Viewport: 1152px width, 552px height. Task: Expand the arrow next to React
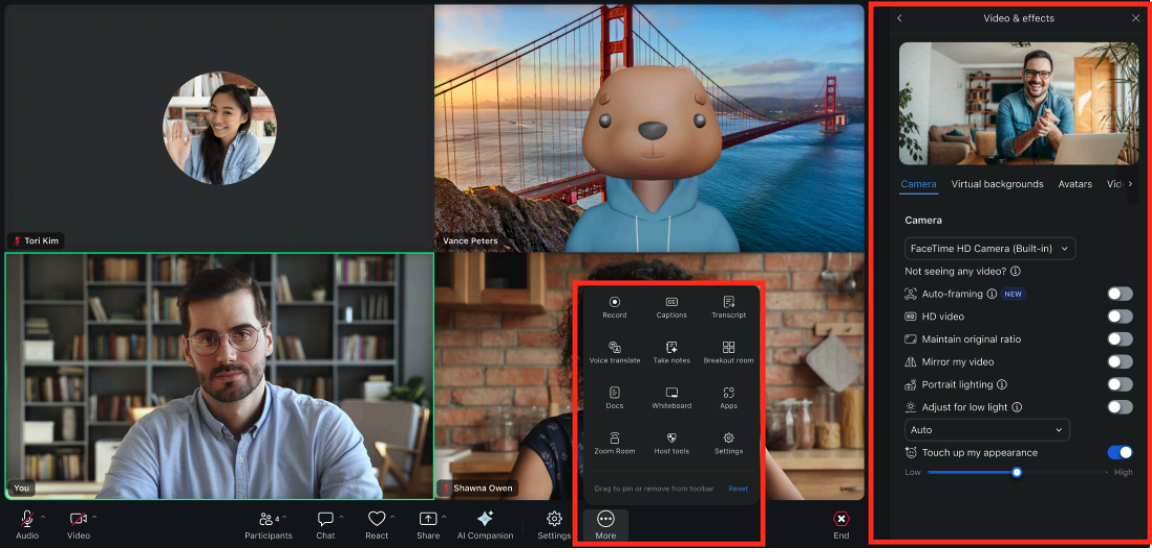point(393,517)
